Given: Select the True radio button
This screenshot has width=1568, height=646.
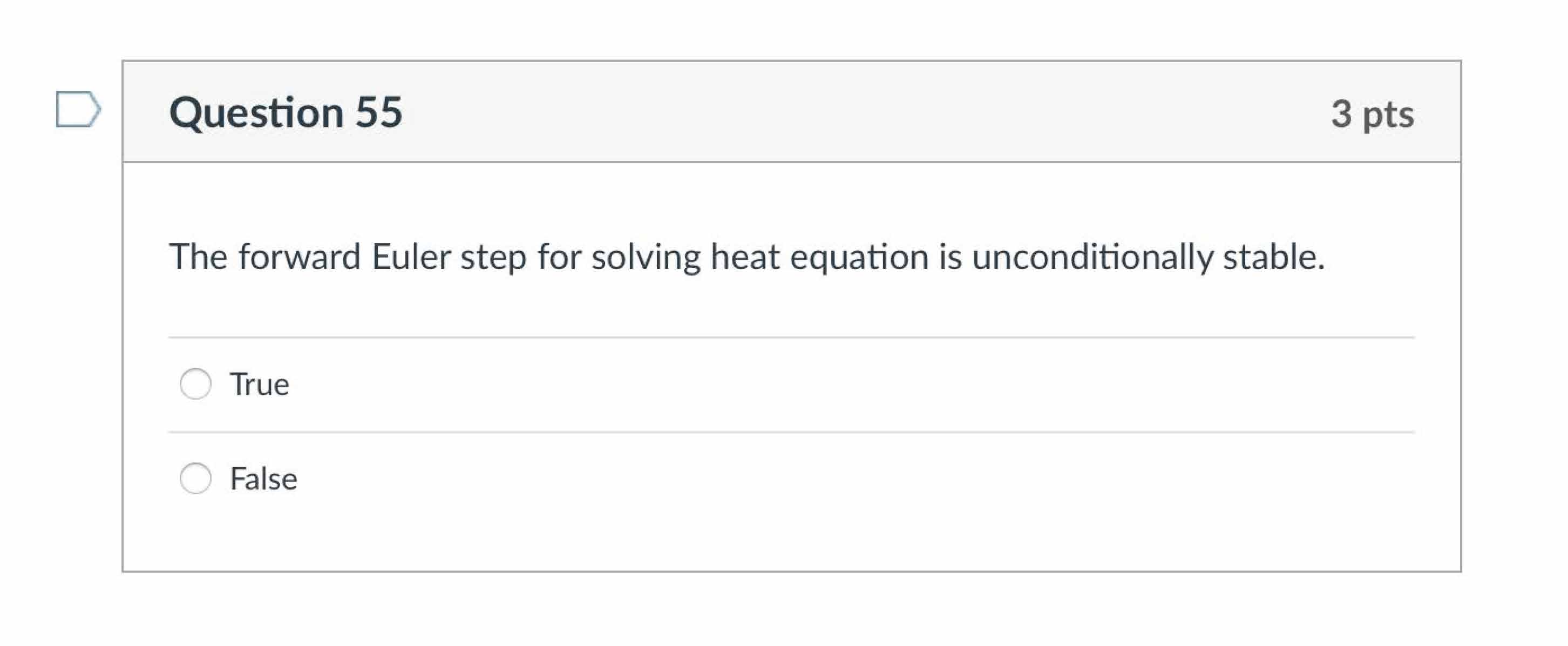Looking at the screenshot, I should [x=195, y=383].
